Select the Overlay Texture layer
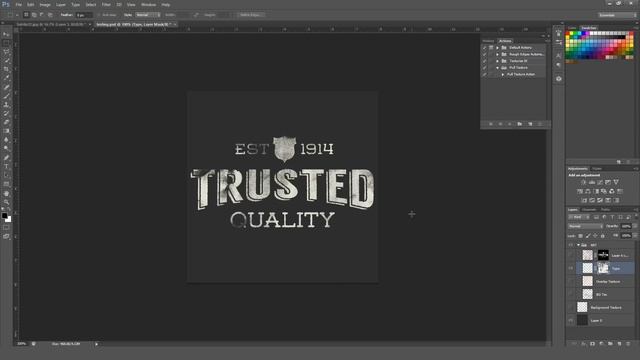 (605, 281)
